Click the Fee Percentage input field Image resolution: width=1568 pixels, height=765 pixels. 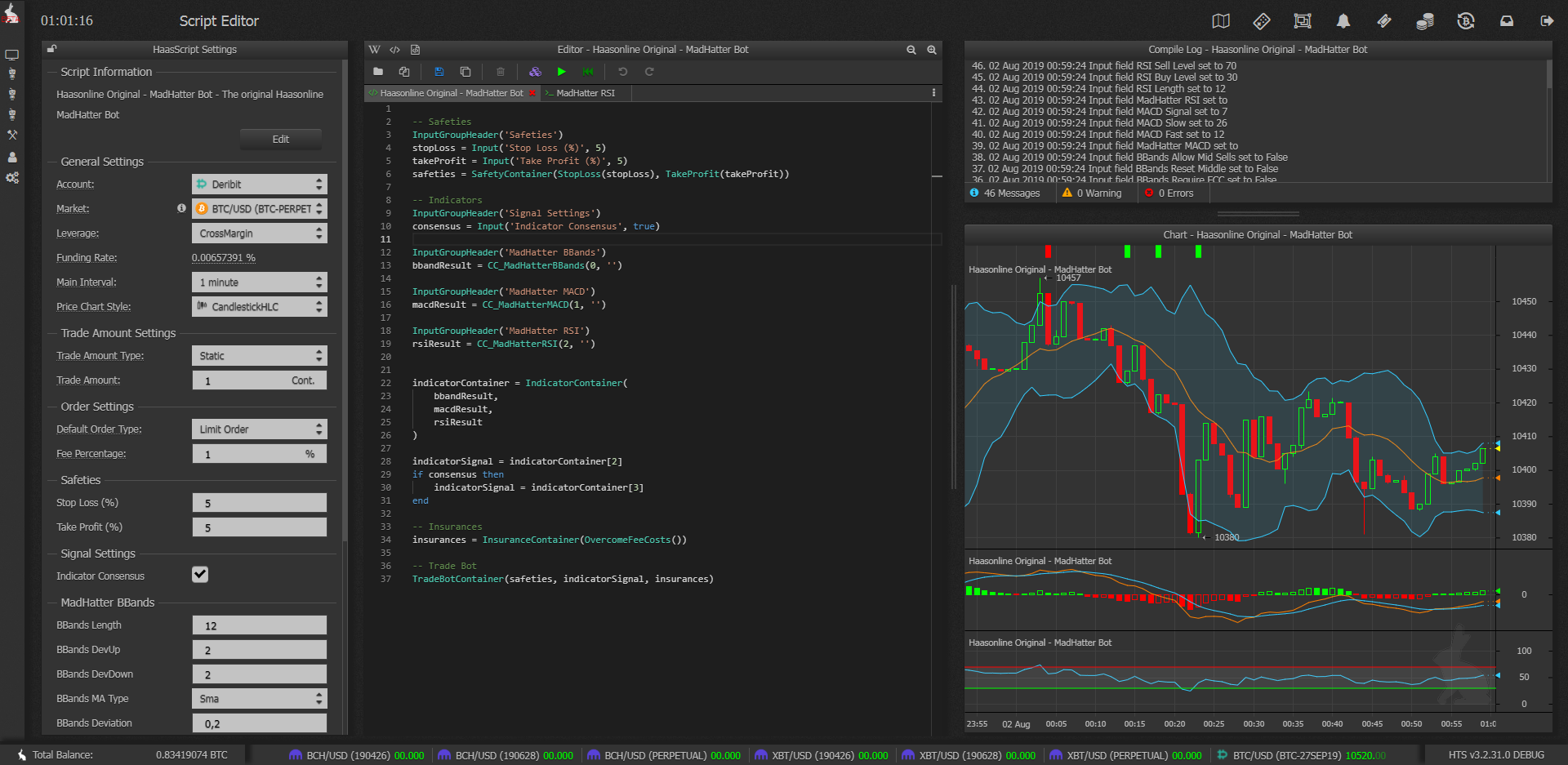pos(260,454)
